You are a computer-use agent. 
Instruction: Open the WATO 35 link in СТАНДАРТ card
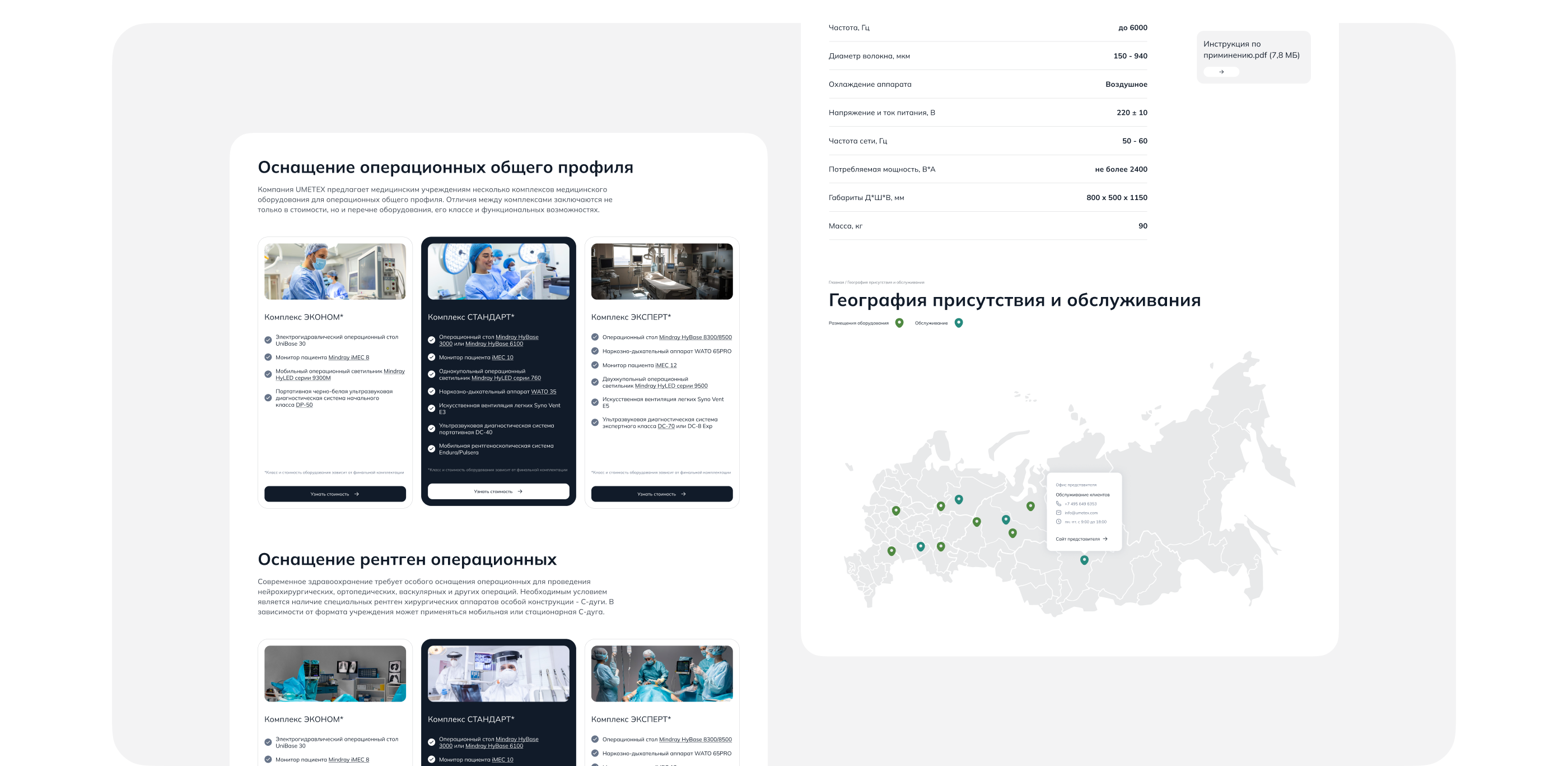click(543, 392)
